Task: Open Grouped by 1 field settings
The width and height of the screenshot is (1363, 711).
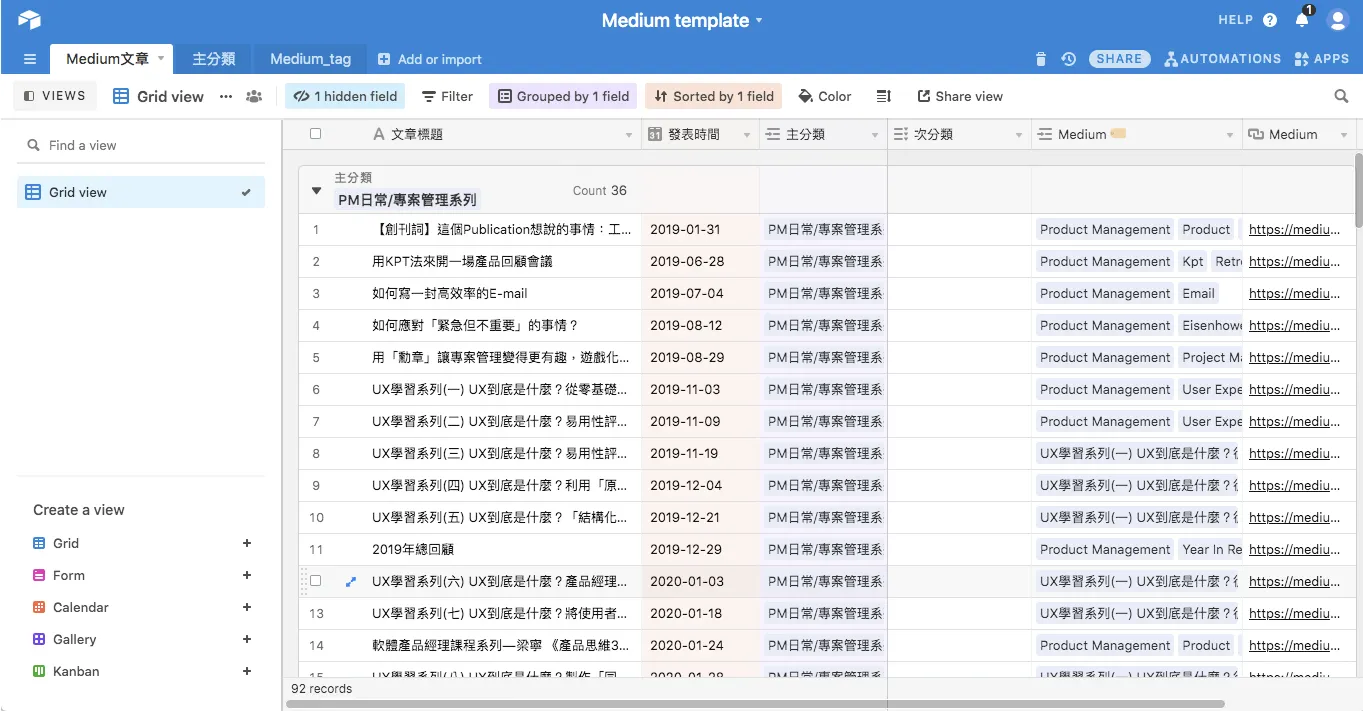Action: pos(564,96)
